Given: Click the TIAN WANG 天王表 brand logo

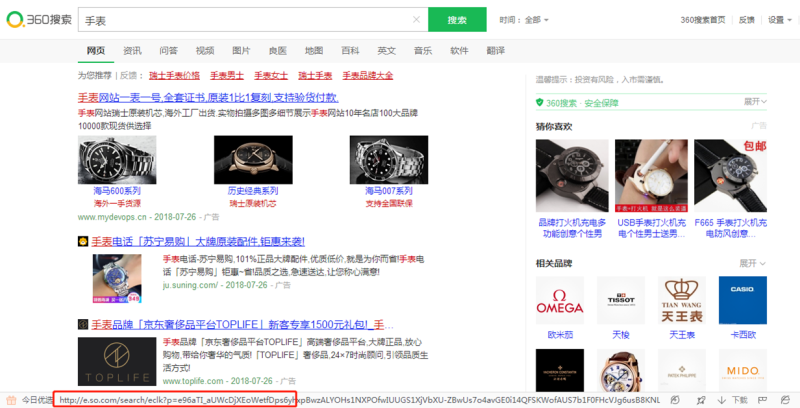Looking at the screenshot, I should click(682, 300).
